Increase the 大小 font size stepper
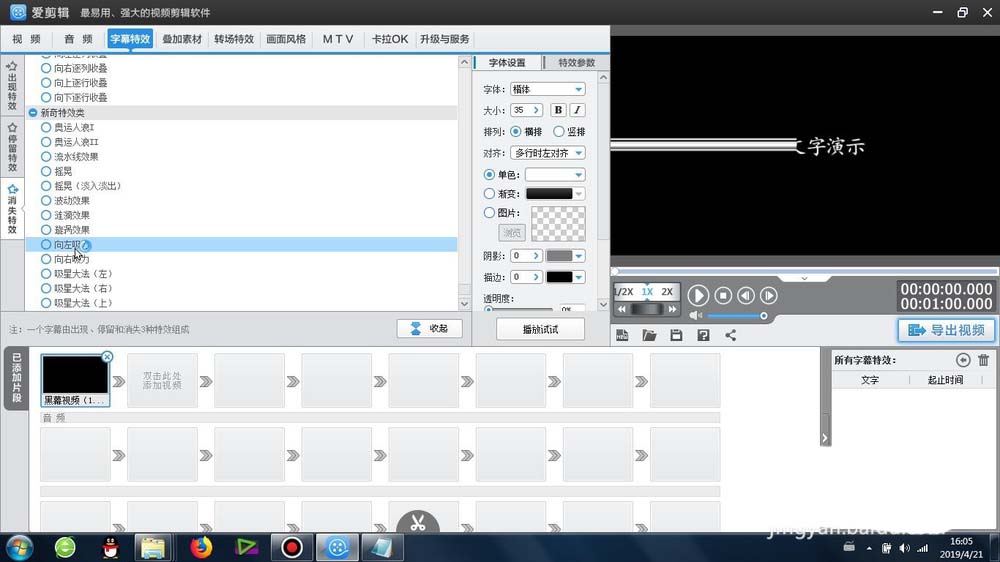1000x562 pixels. point(536,110)
